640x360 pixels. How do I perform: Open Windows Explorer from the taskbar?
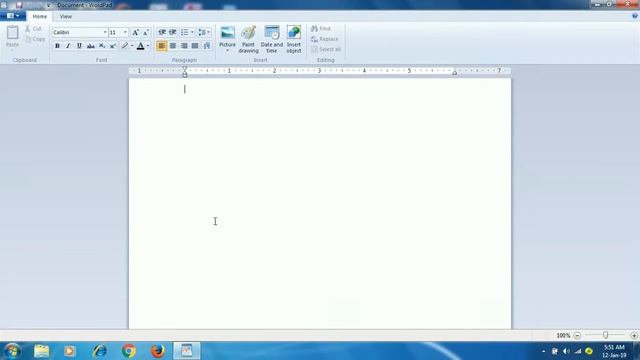point(41,351)
